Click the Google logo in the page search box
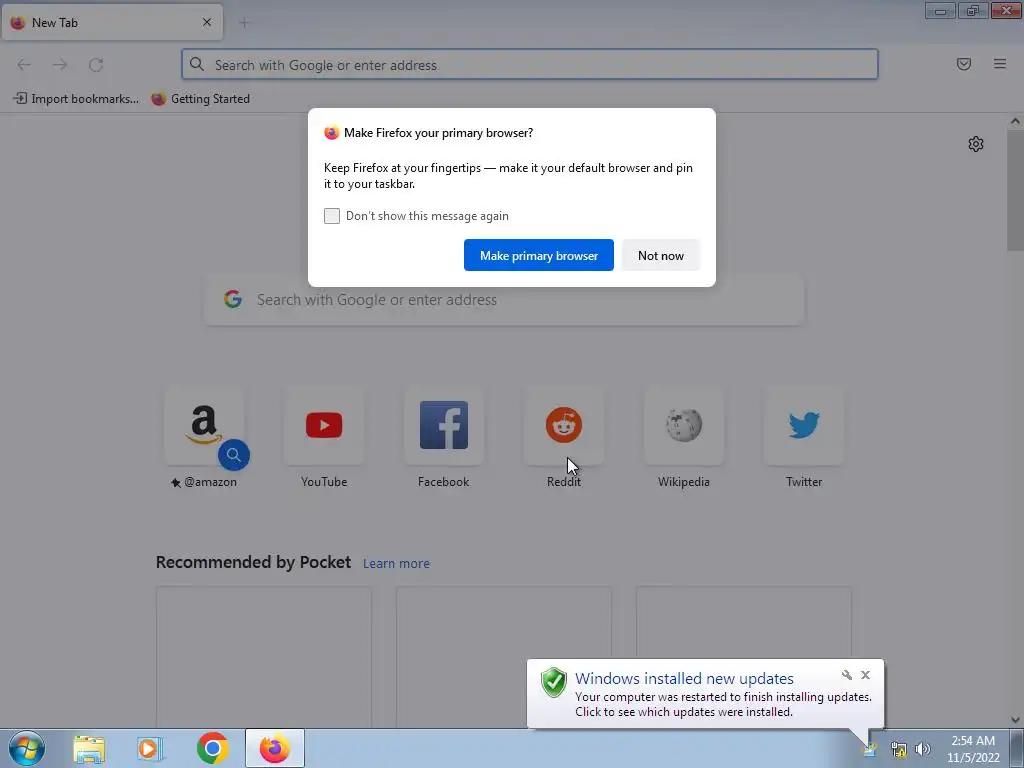This screenshot has width=1024, height=768. (233, 300)
